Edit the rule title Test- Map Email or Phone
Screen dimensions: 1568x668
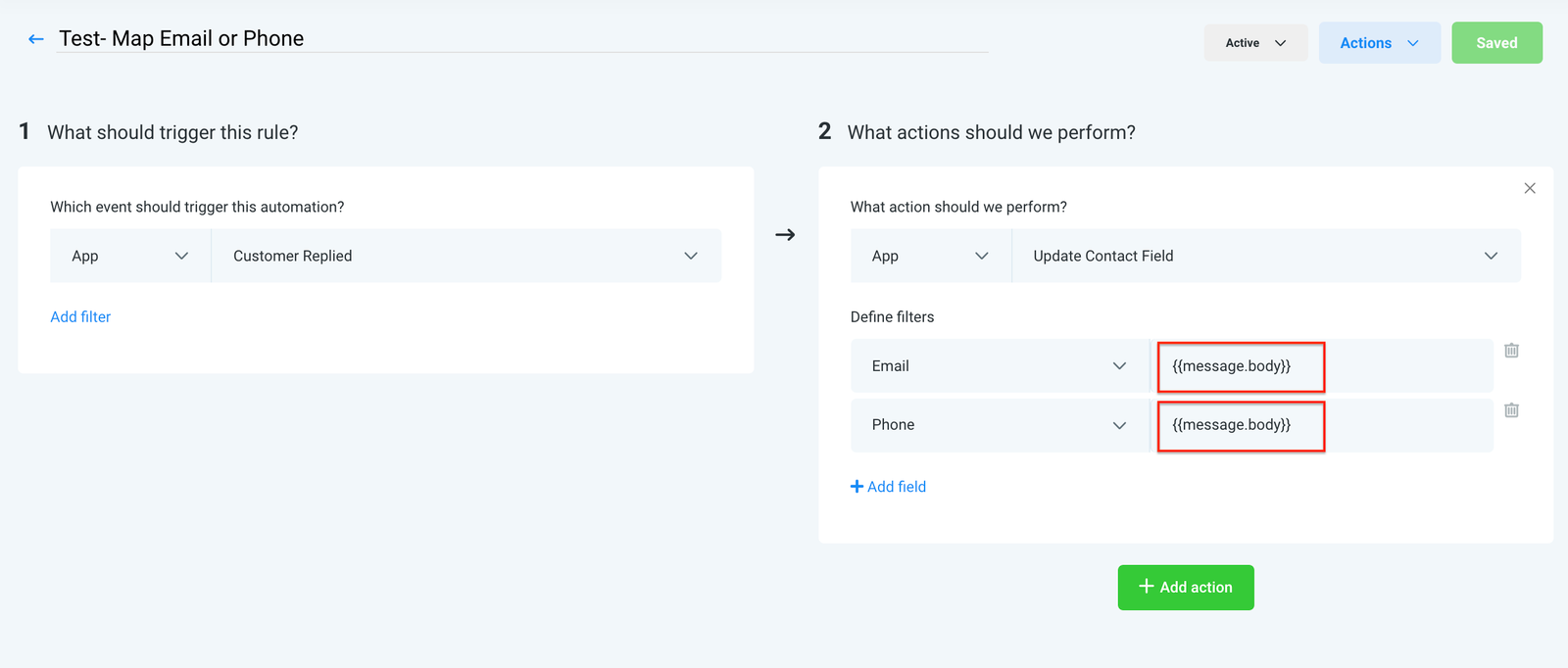[181, 39]
